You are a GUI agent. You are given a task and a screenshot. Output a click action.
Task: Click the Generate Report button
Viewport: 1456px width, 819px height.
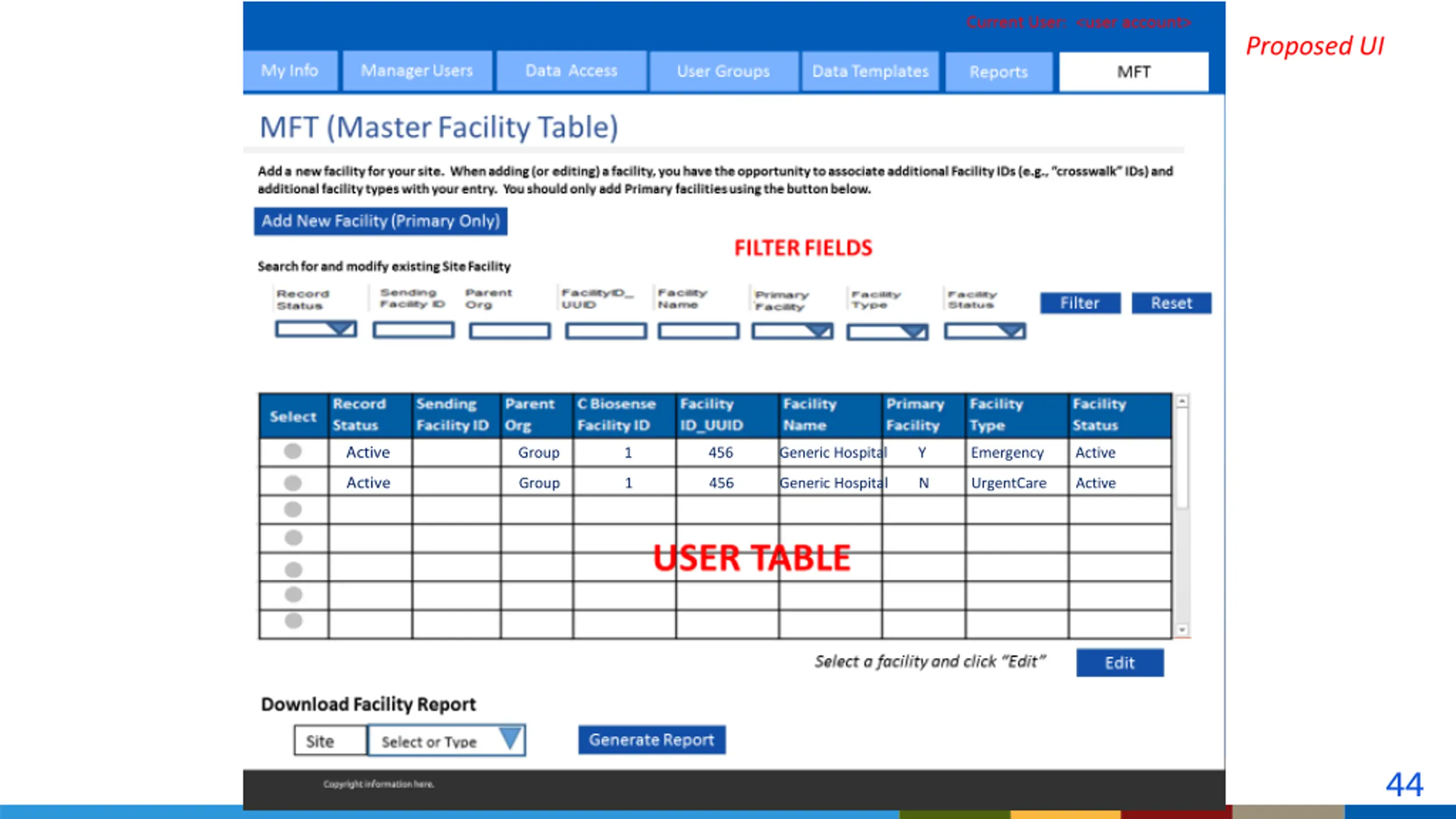point(651,740)
